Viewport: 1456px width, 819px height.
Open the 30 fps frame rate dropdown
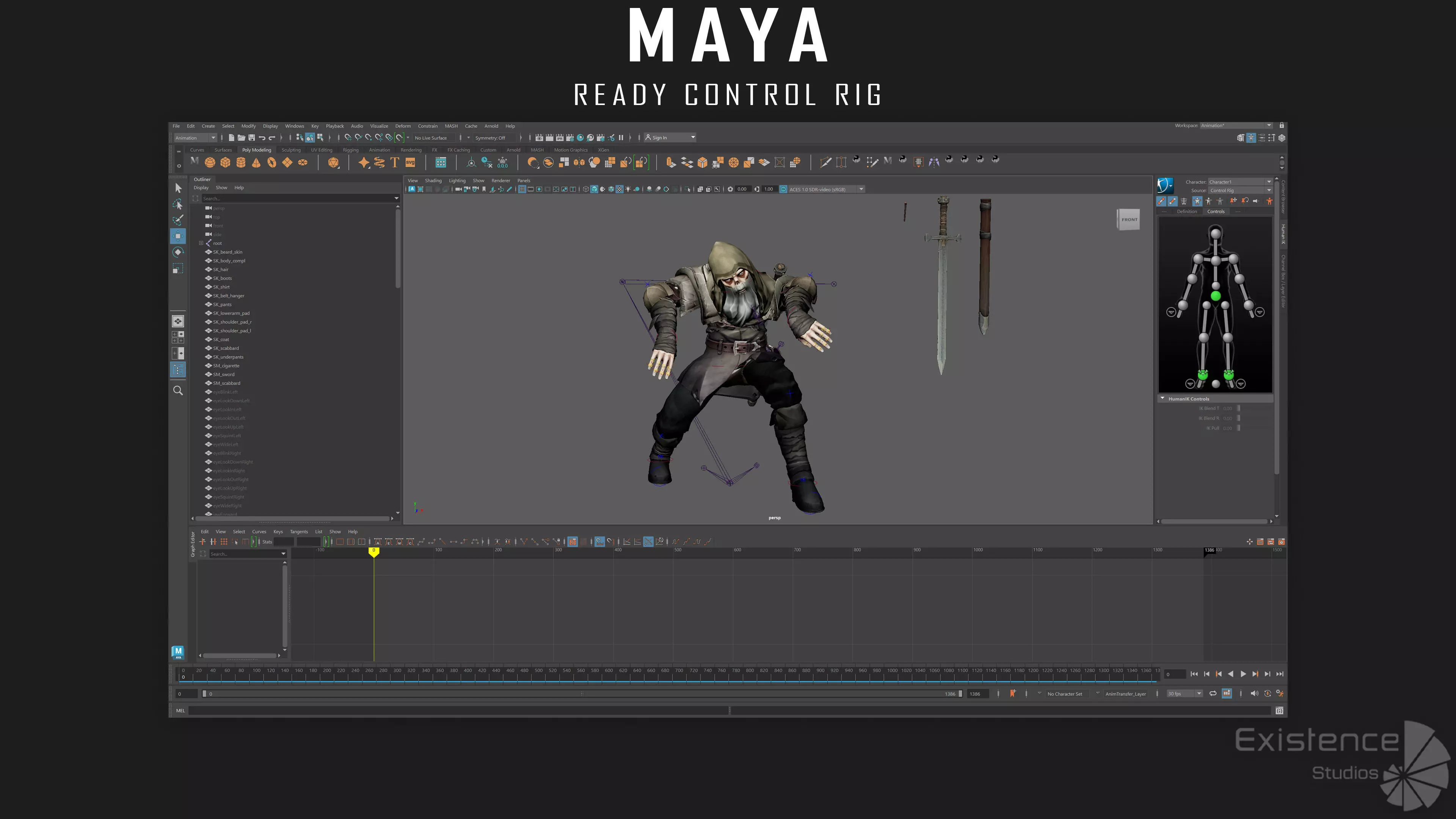tap(1185, 693)
